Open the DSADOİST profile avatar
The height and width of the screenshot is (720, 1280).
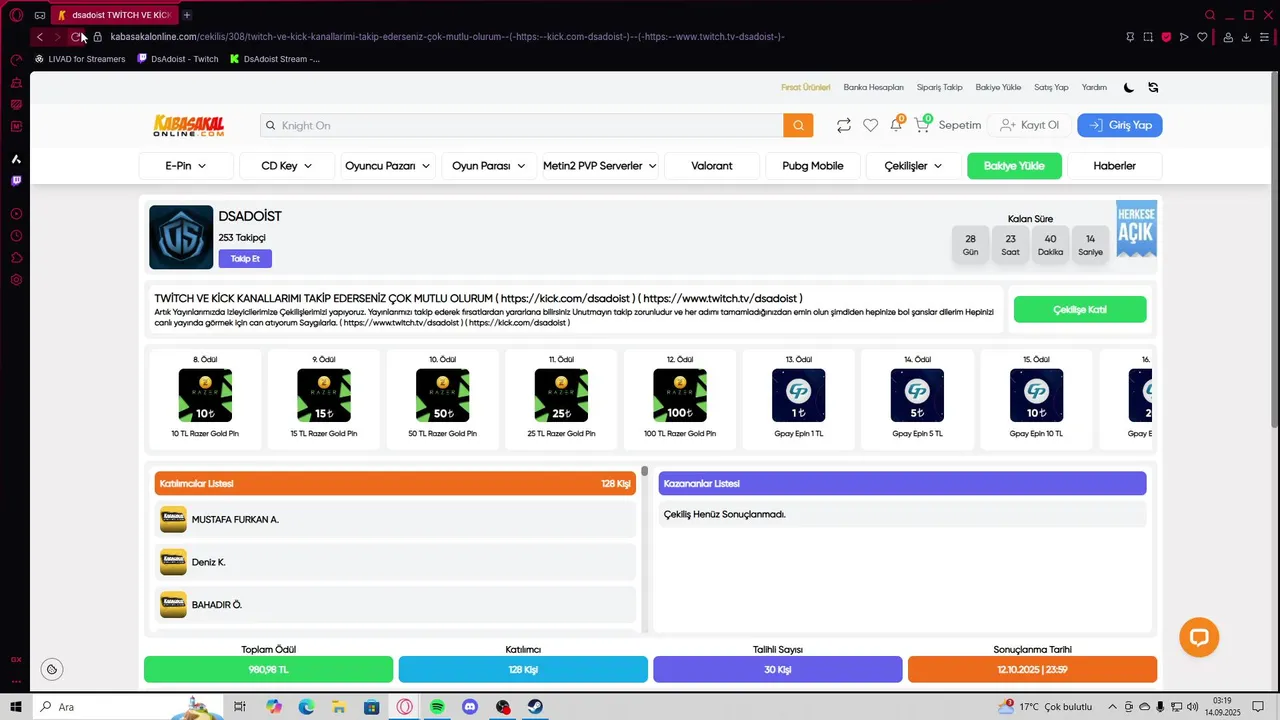click(181, 237)
